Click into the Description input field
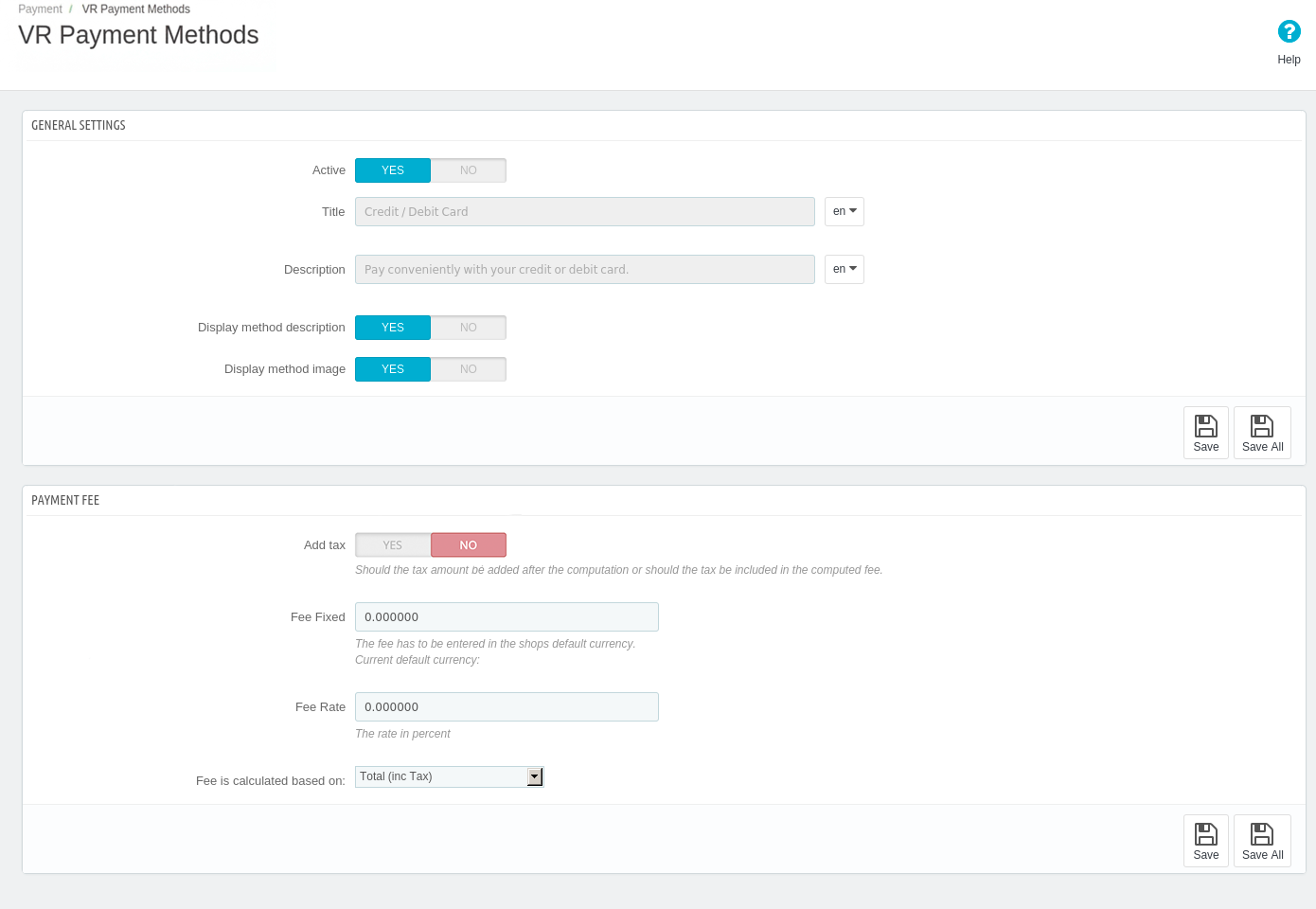Image resolution: width=1316 pixels, height=909 pixels. [585, 269]
